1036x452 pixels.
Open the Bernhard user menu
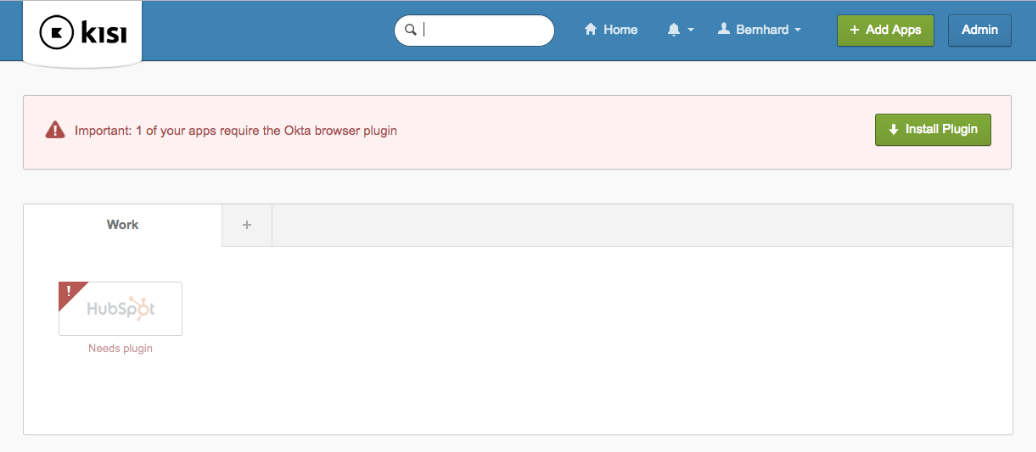coord(759,30)
